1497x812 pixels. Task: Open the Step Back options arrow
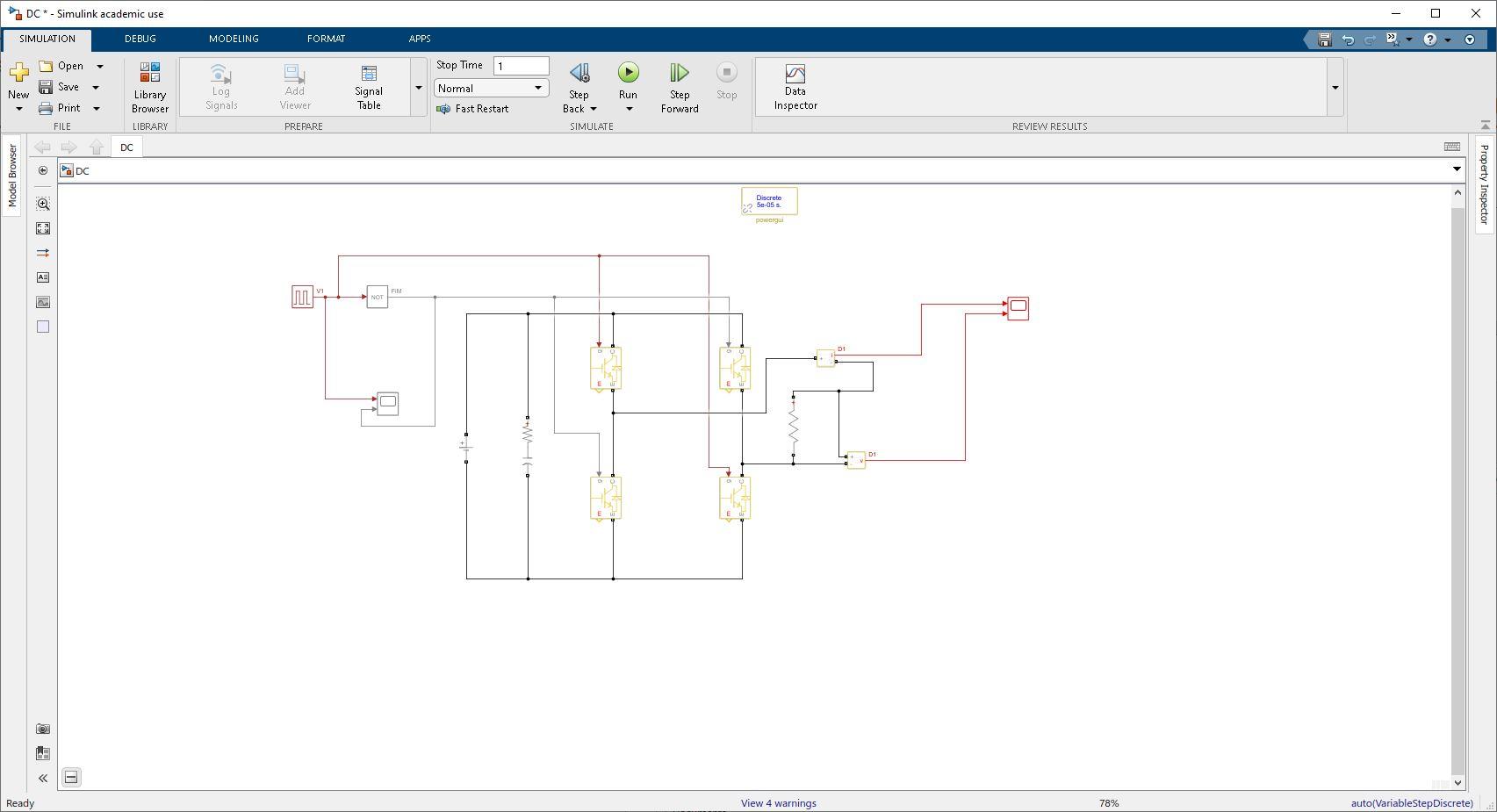[593, 109]
